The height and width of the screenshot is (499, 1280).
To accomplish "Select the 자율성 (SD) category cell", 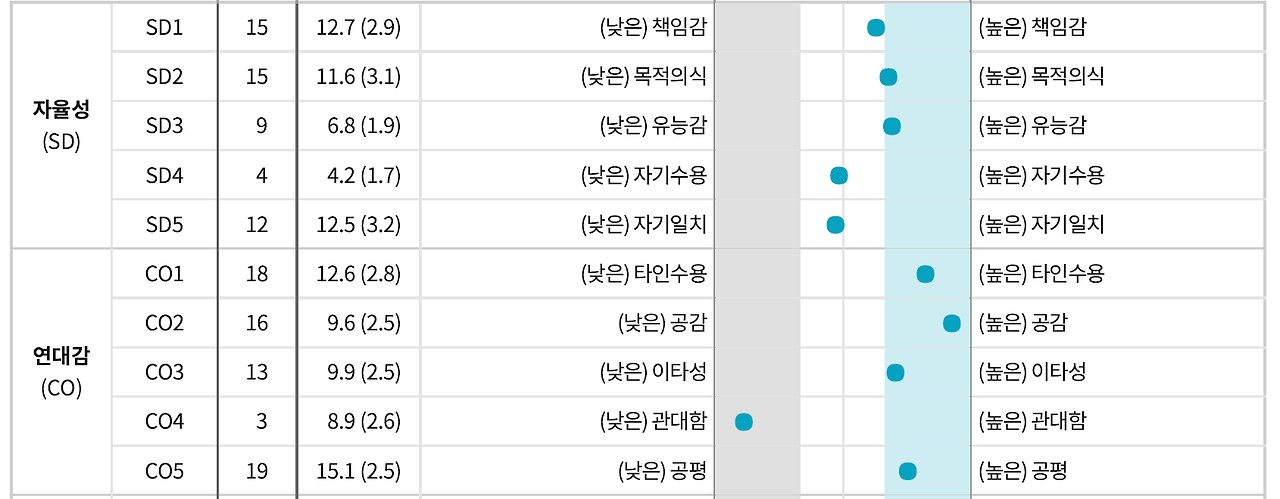I will pyautogui.click(x=61, y=126).
